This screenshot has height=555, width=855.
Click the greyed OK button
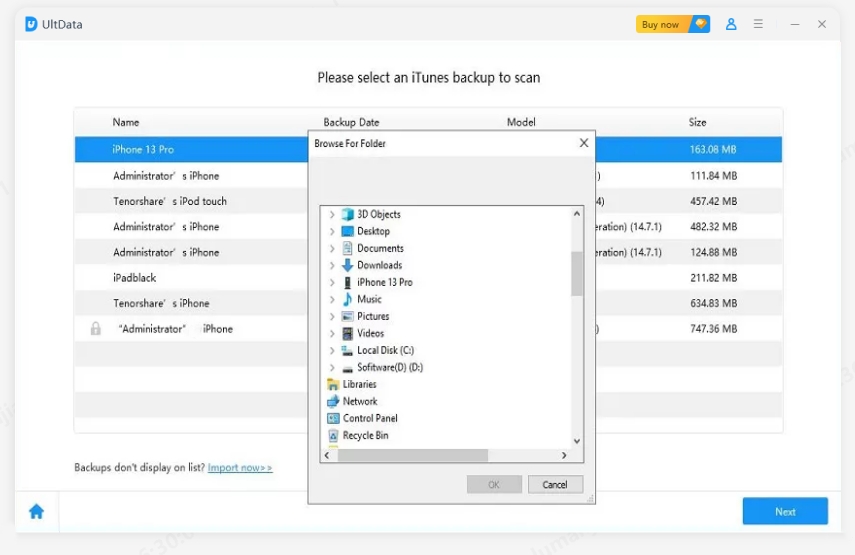pos(494,484)
